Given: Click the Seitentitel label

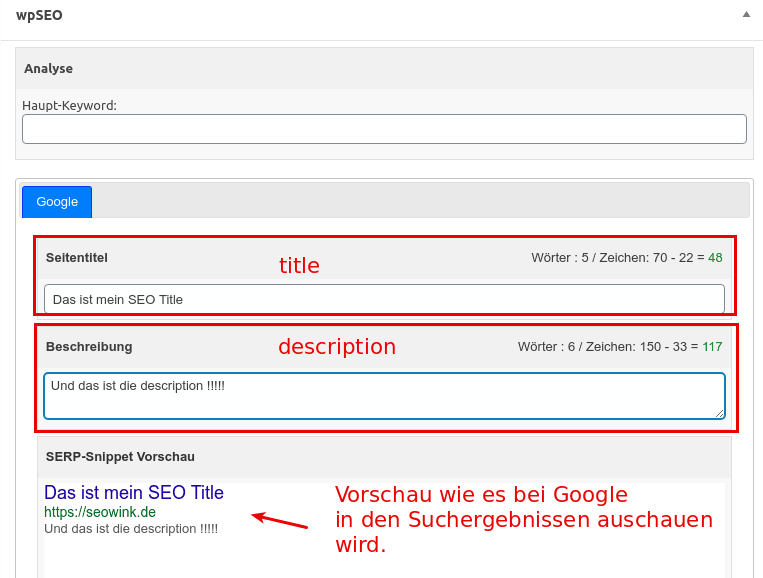Looking at the screenshot, I should point(77,257).
